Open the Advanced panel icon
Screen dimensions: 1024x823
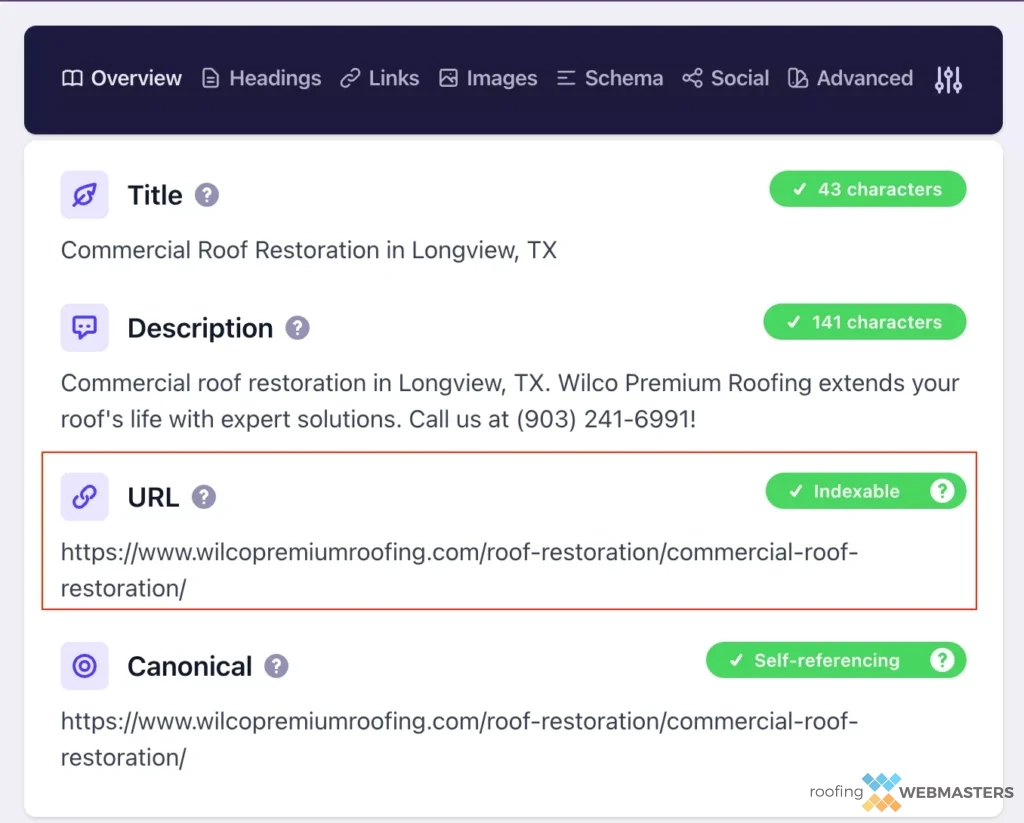(x=797, y=78)
